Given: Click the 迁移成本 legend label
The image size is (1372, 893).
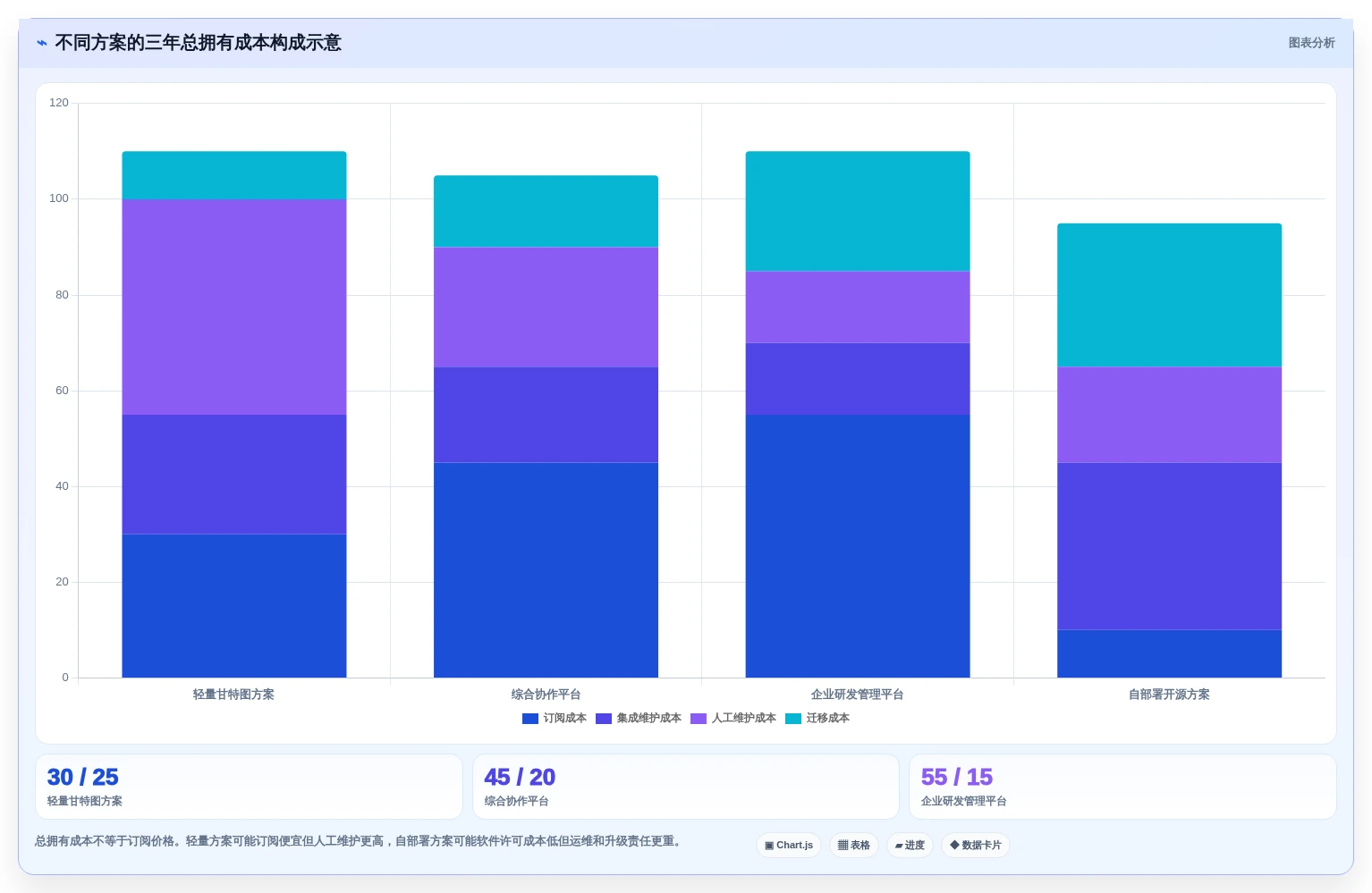Looking at the screenshot, I should pos(828,719).
